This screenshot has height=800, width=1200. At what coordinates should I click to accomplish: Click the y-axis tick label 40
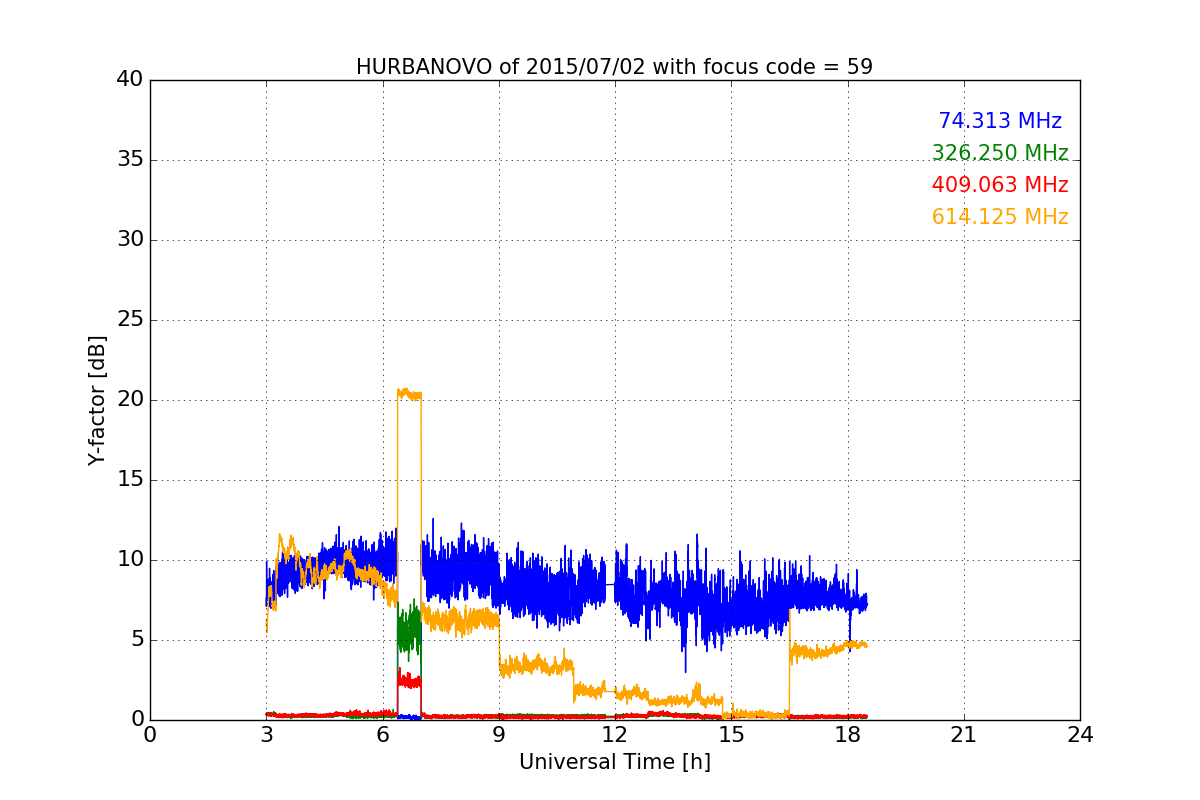(x=130, y=80)
